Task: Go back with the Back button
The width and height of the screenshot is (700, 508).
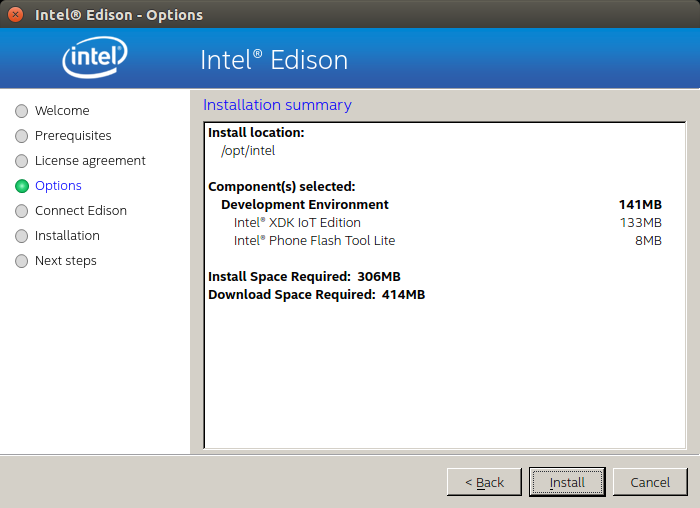Action: click(x=484, y=482)
